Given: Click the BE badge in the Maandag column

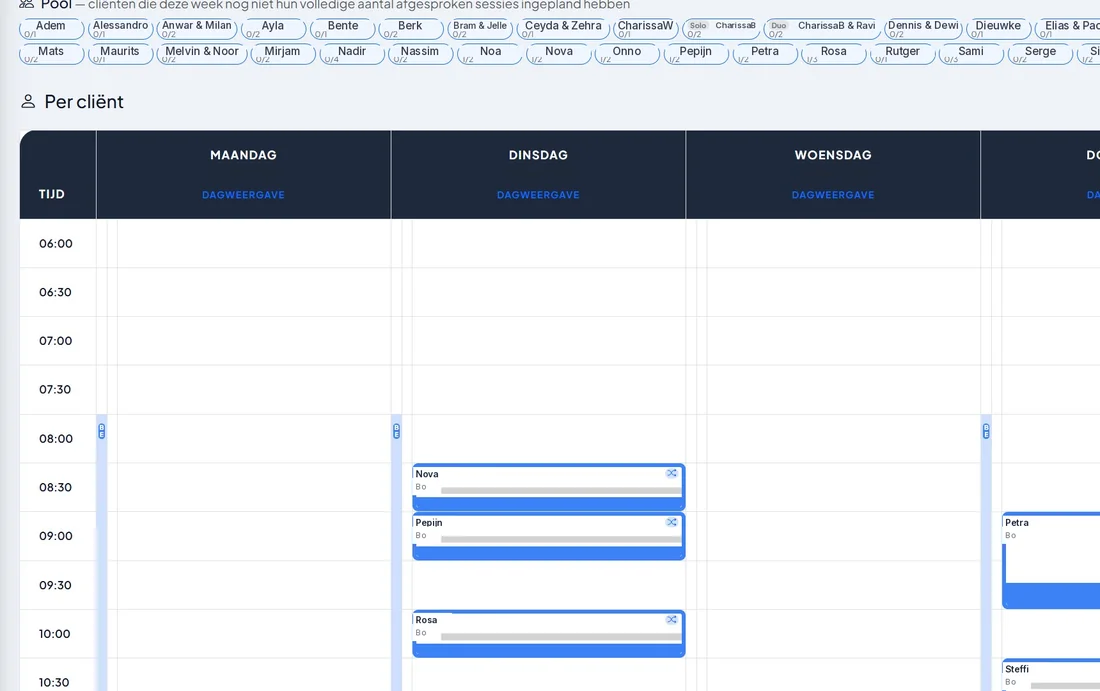Looking at the screenshot, I should pos(102,431).
